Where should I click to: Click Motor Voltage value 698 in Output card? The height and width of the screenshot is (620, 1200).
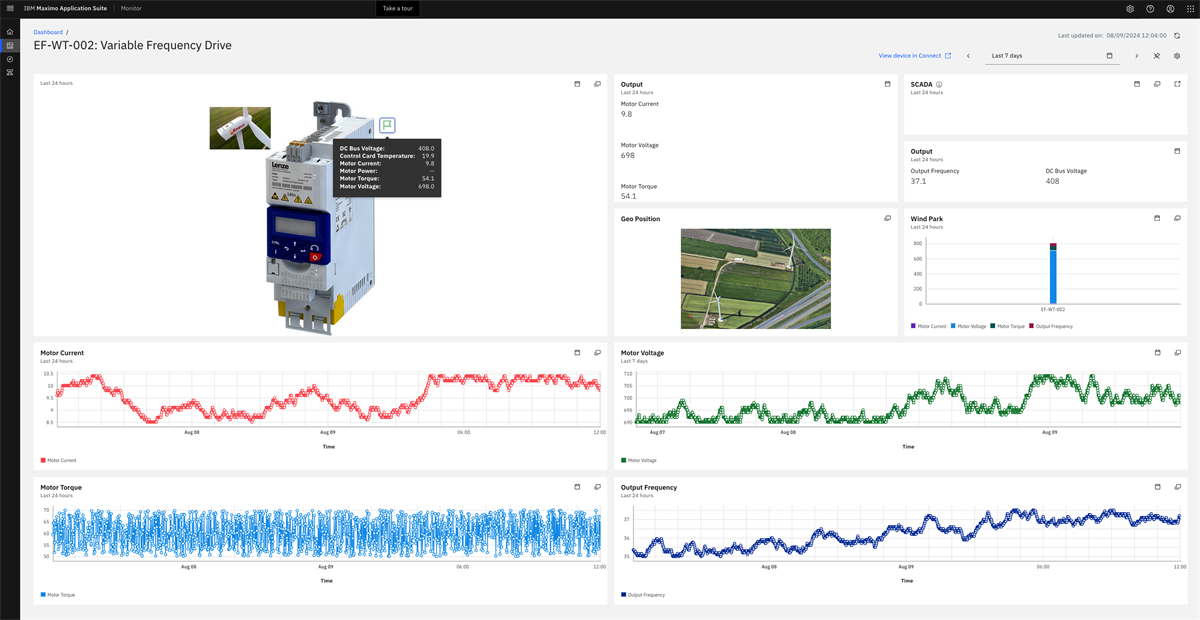[628, 155]
